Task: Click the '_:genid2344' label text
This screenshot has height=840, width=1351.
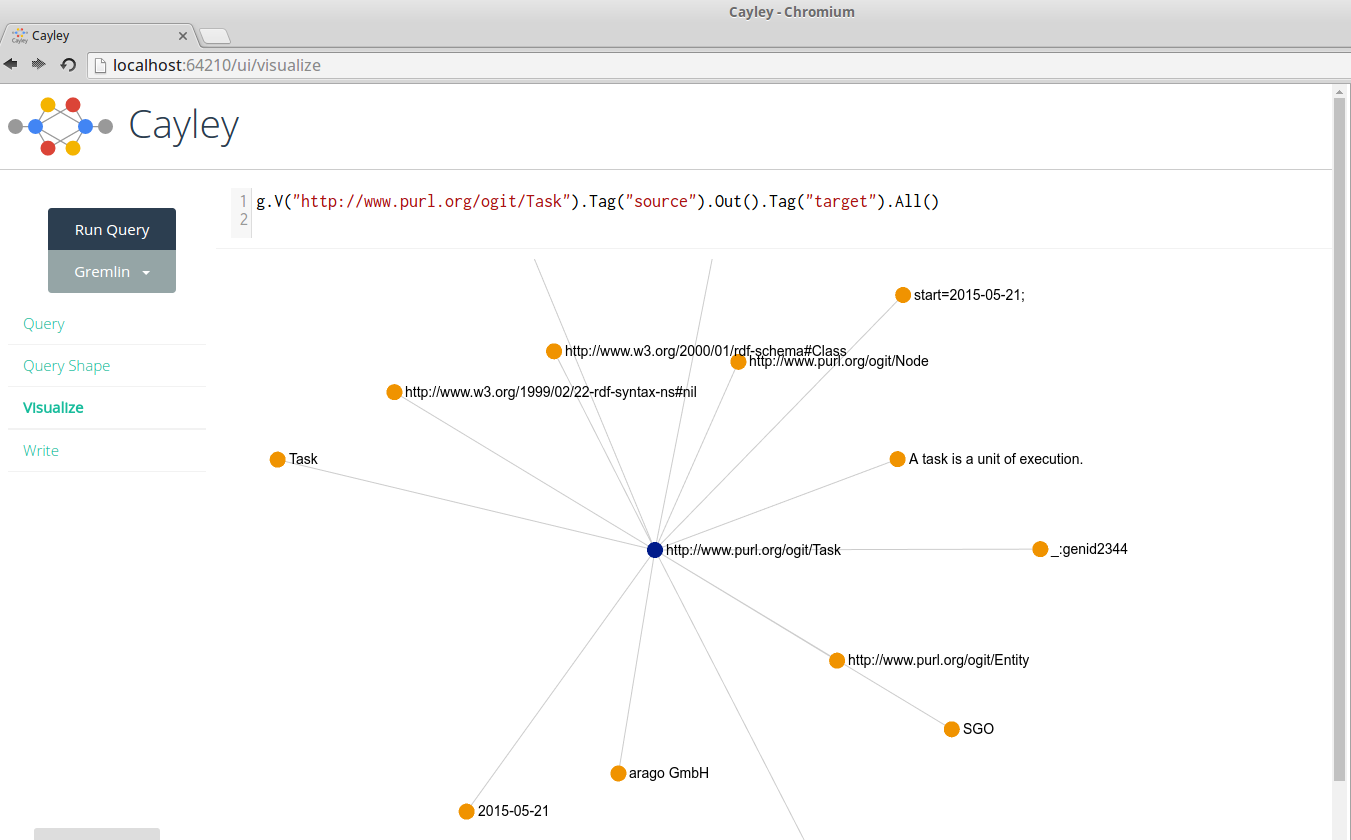Action: (x=1089, y=549)
